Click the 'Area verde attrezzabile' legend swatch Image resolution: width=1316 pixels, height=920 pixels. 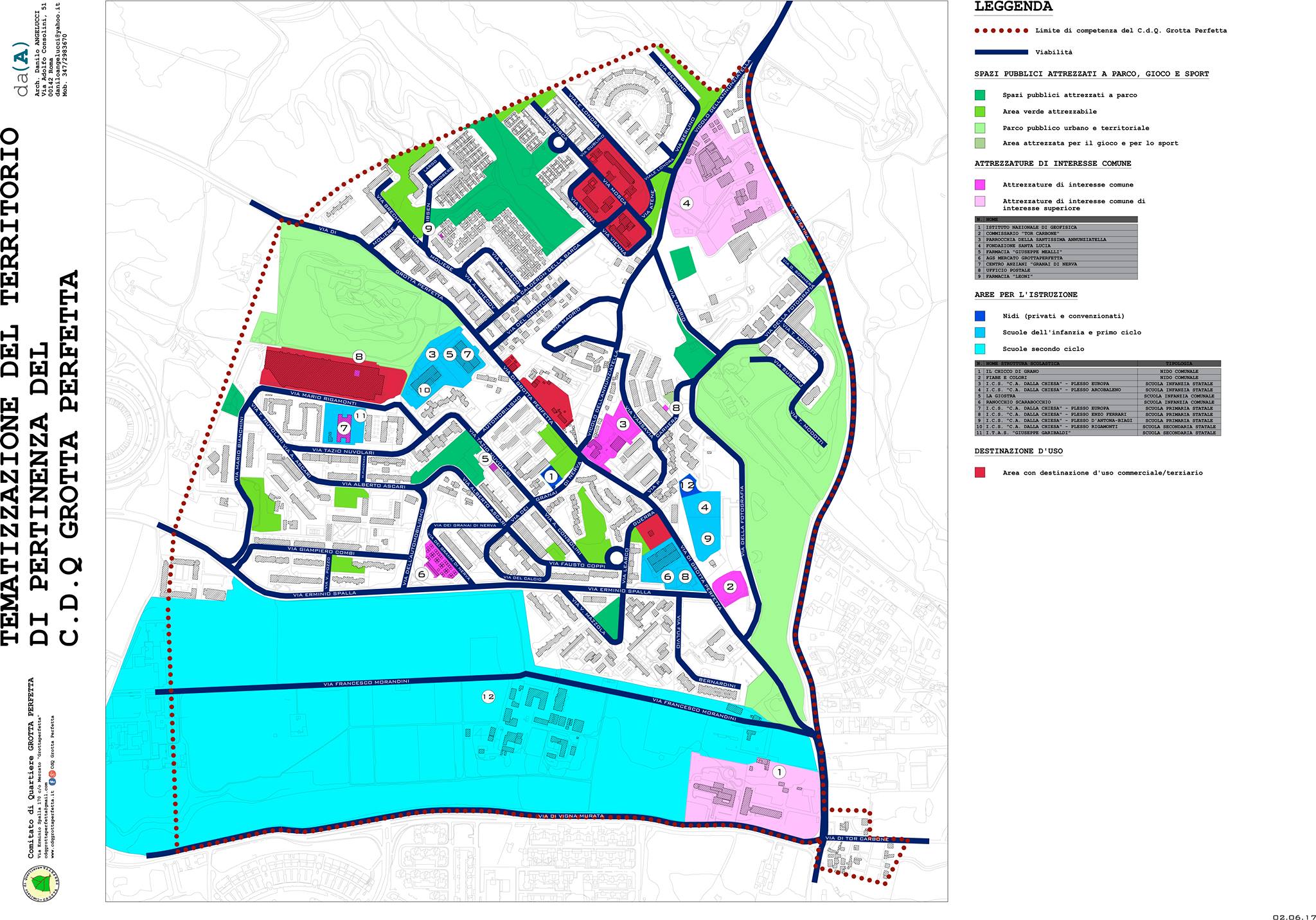[x=979, y=111]
